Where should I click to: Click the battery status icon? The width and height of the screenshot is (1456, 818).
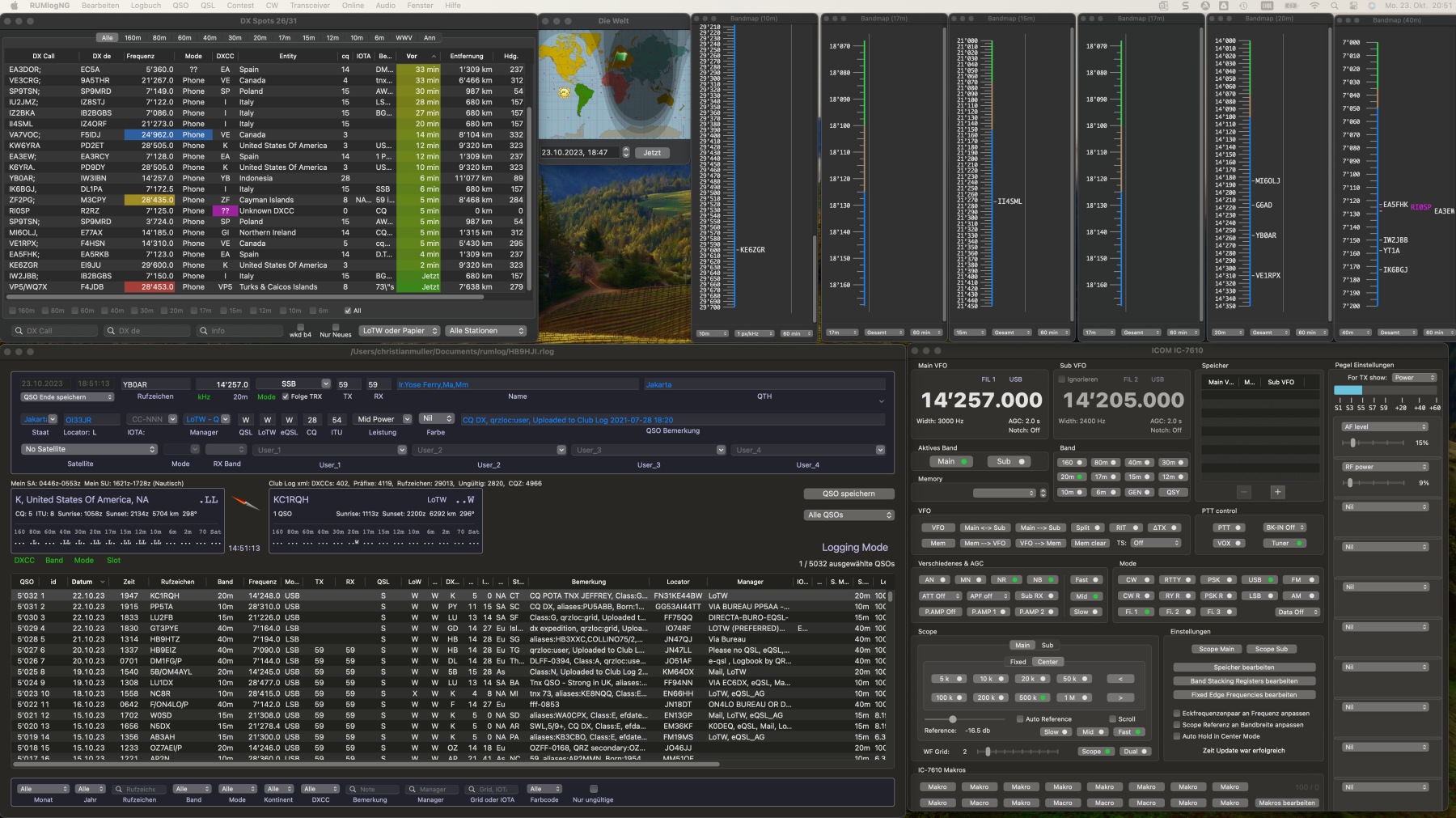[1292, 6]
